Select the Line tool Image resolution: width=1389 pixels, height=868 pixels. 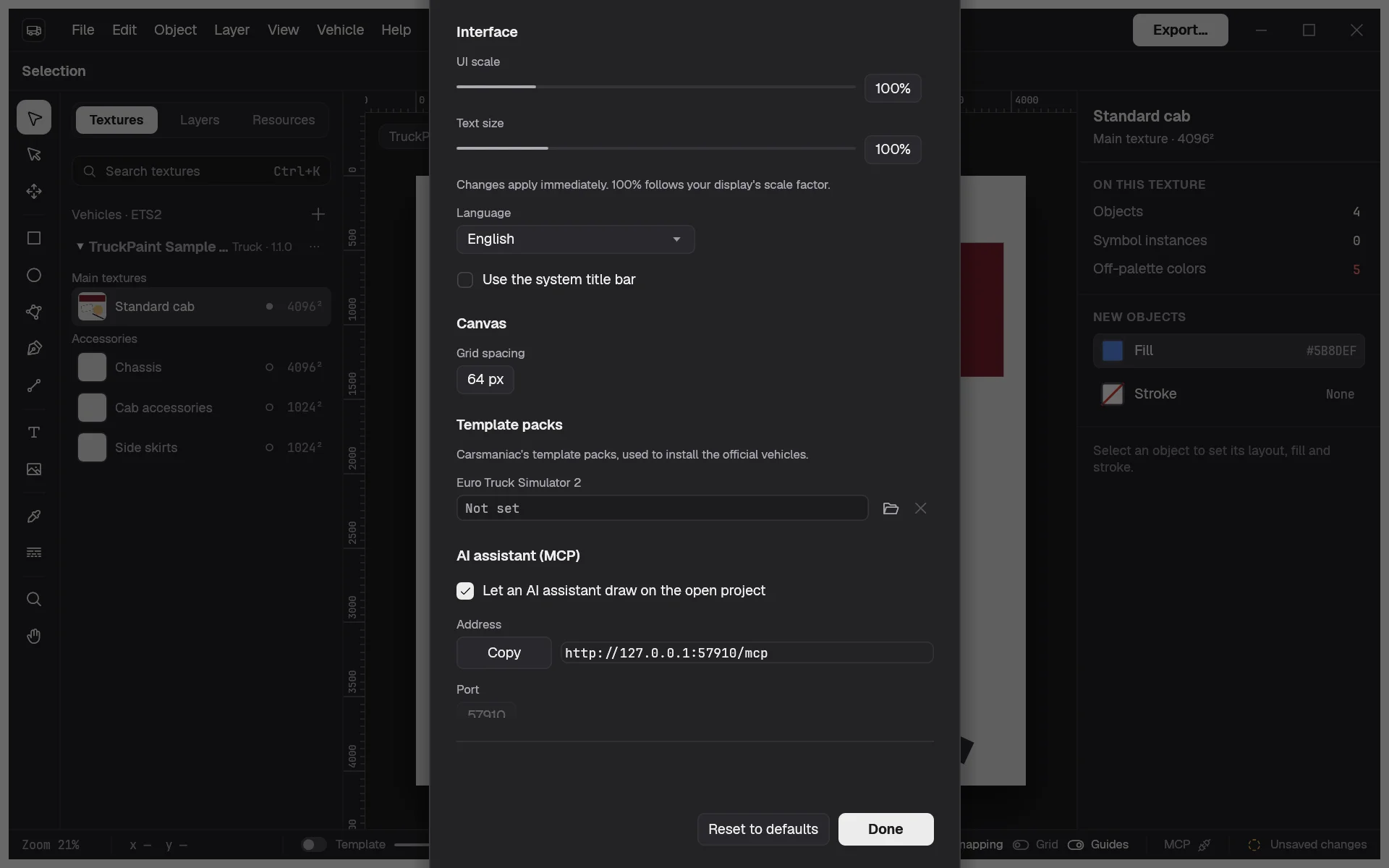coord(34,386)
